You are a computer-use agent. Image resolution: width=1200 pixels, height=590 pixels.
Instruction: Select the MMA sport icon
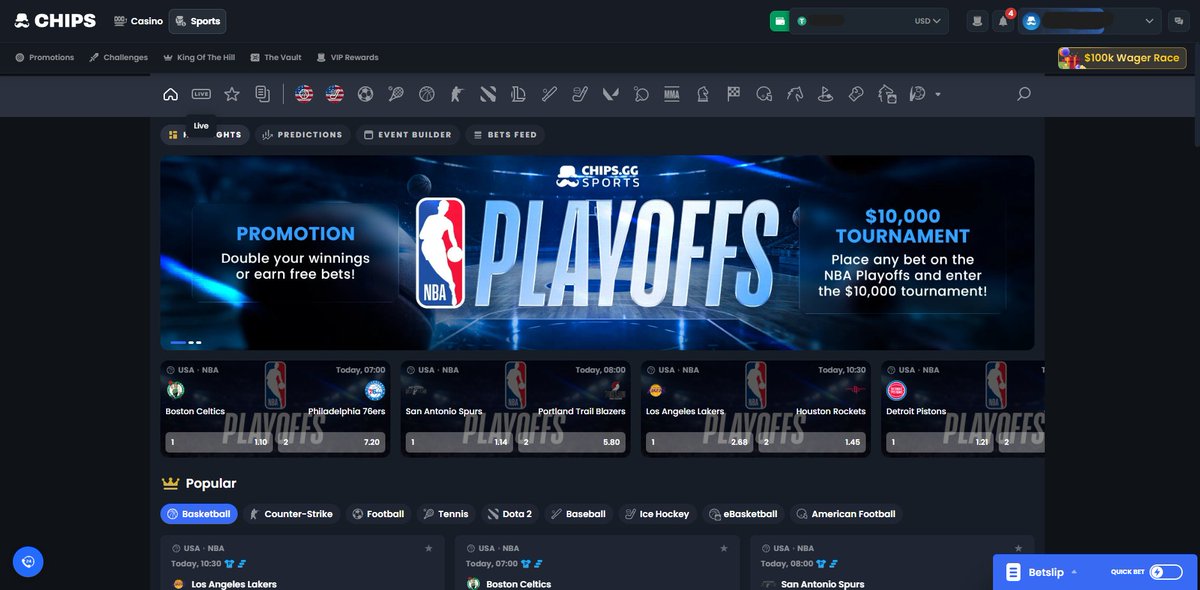[x=671, y=94]
